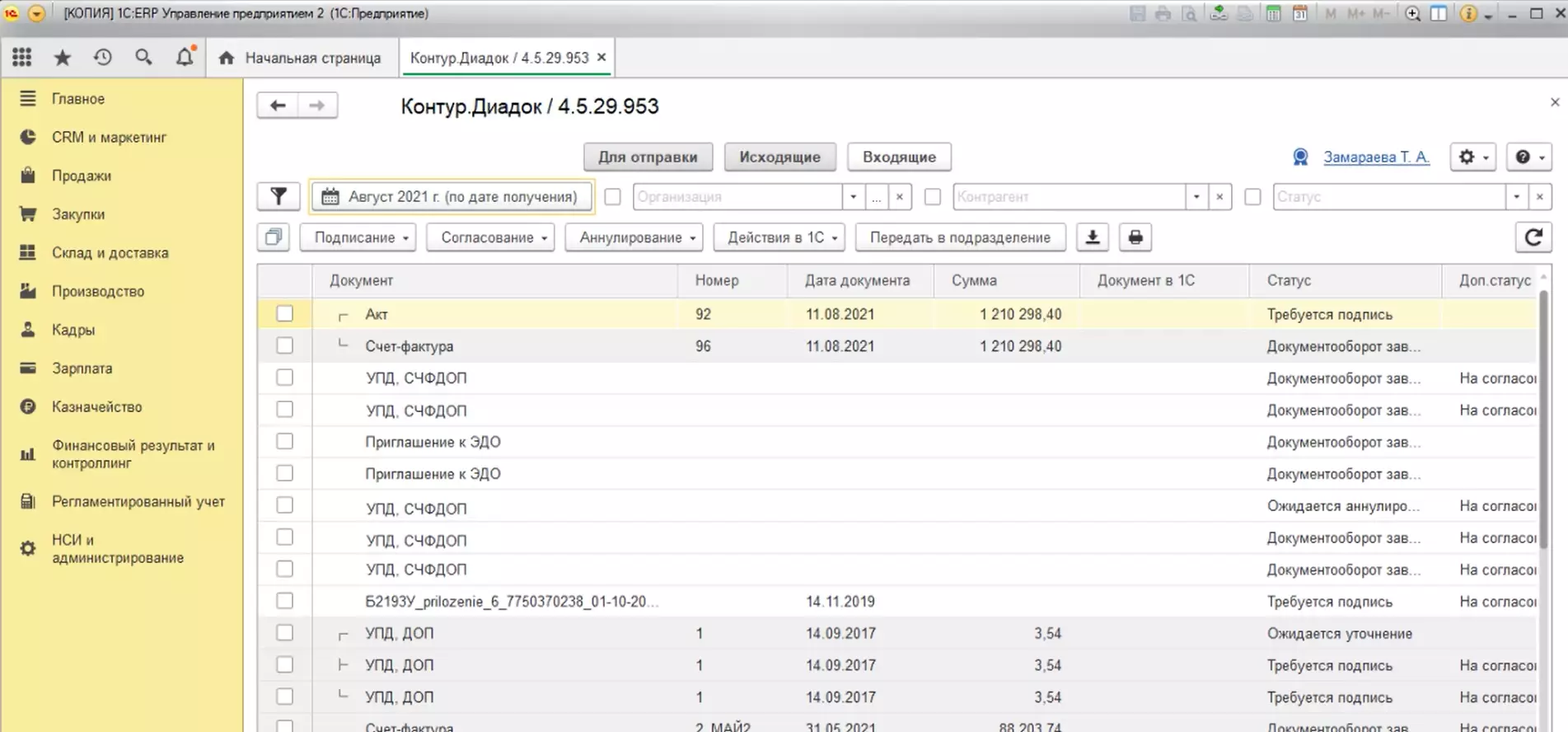Expand the Подписание dropdown
Viewport: 1568px width, 732px height.
pyautogui.click(x=358, y=237)
